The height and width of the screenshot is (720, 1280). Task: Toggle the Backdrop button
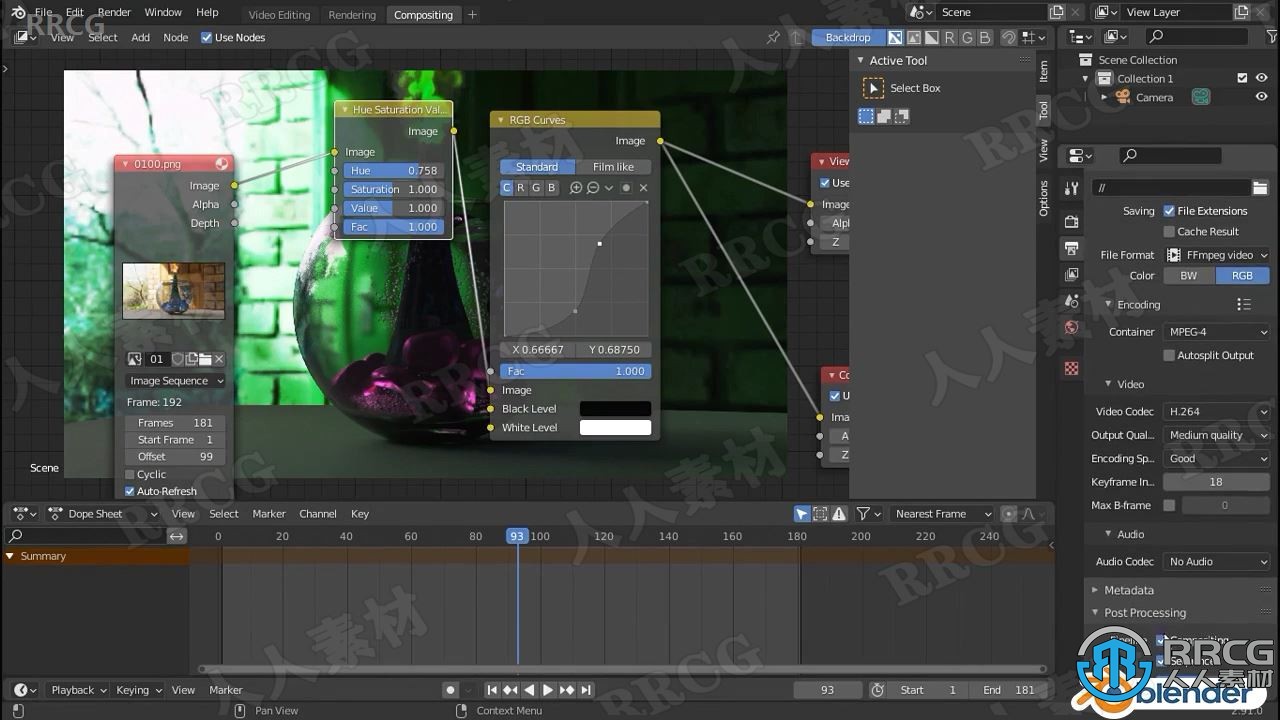(848, 37)
